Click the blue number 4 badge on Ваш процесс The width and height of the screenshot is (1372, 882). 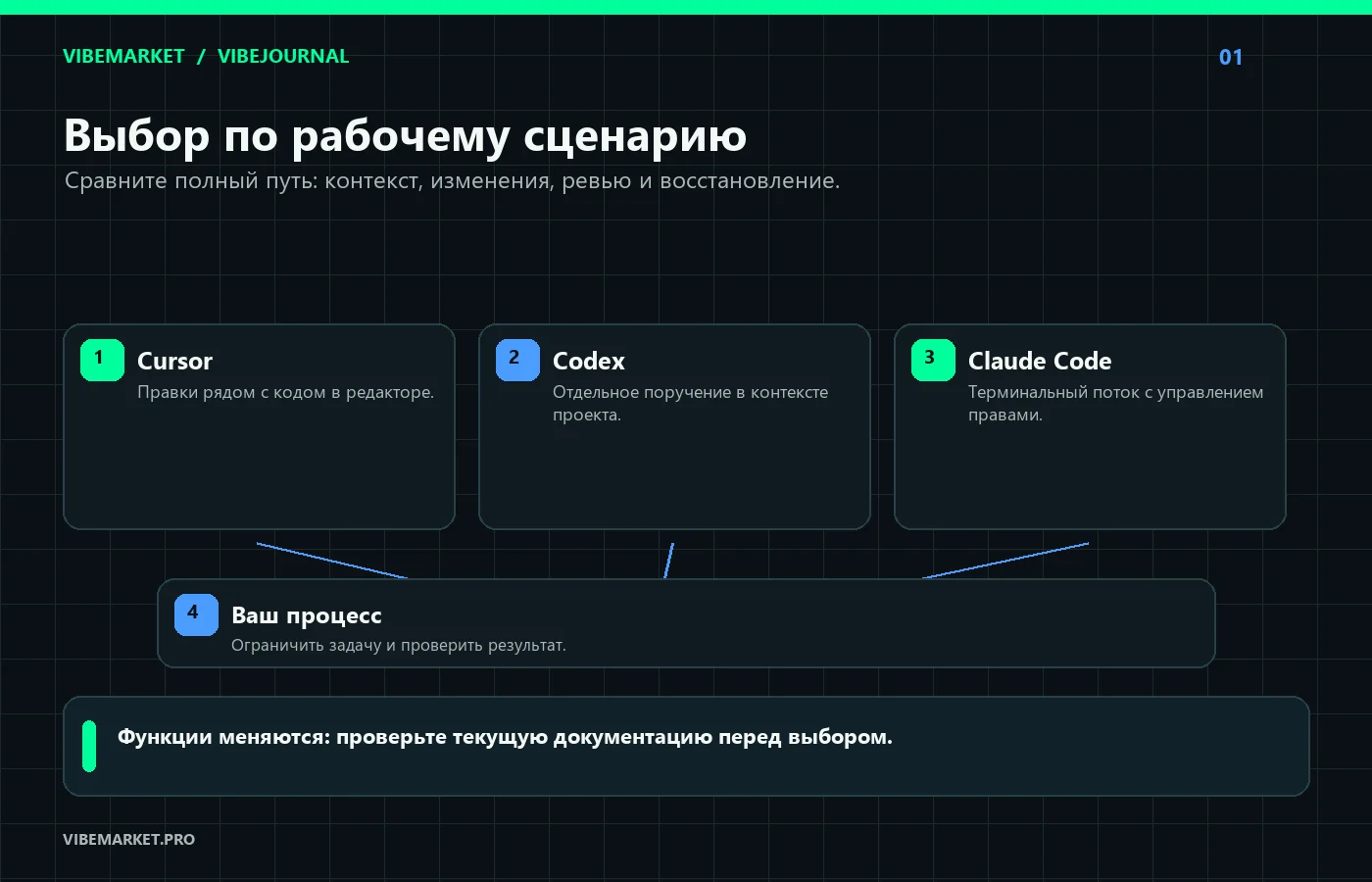196,614
